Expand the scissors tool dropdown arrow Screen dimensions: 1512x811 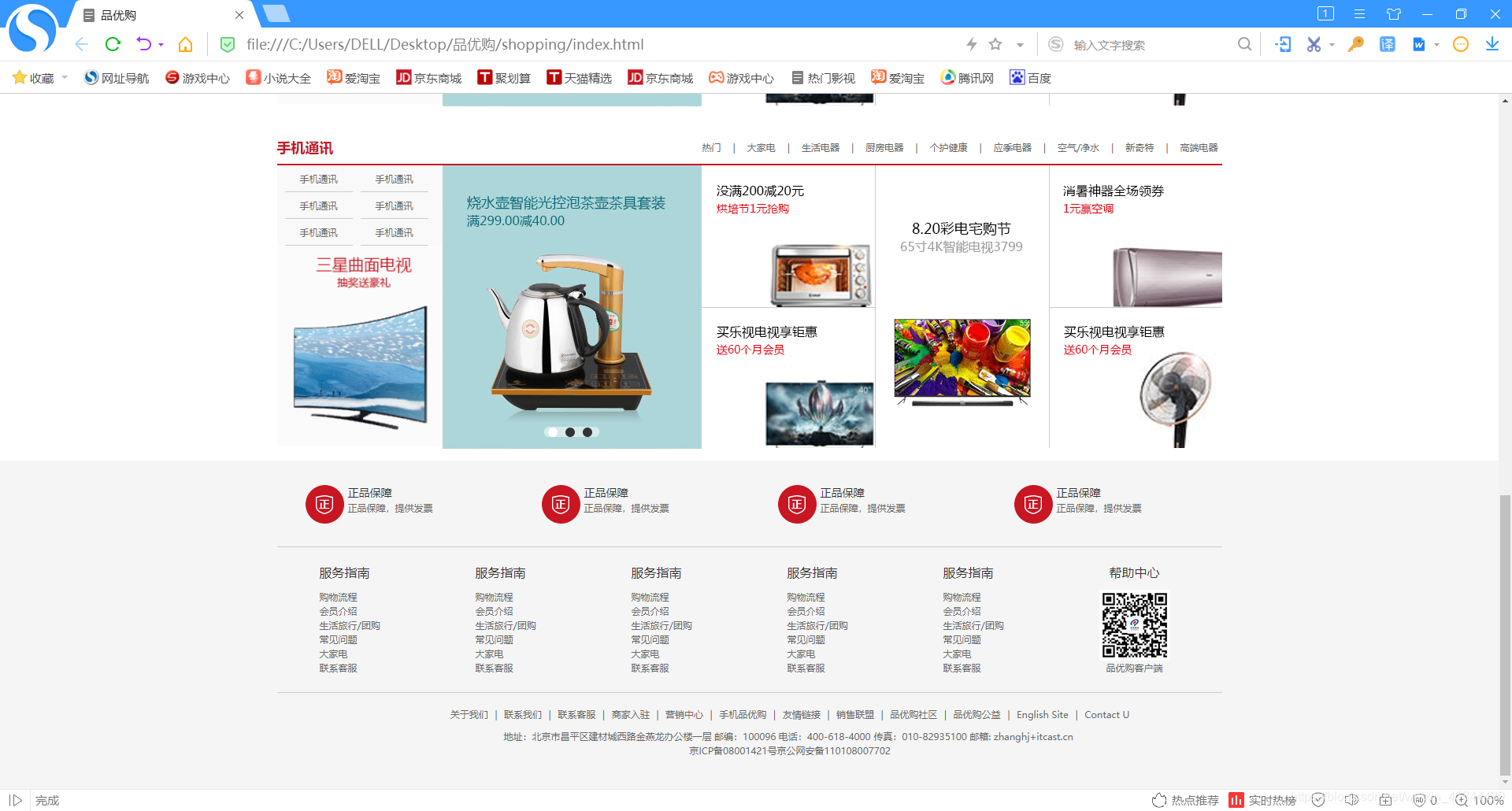click(x=1332, y=45)
